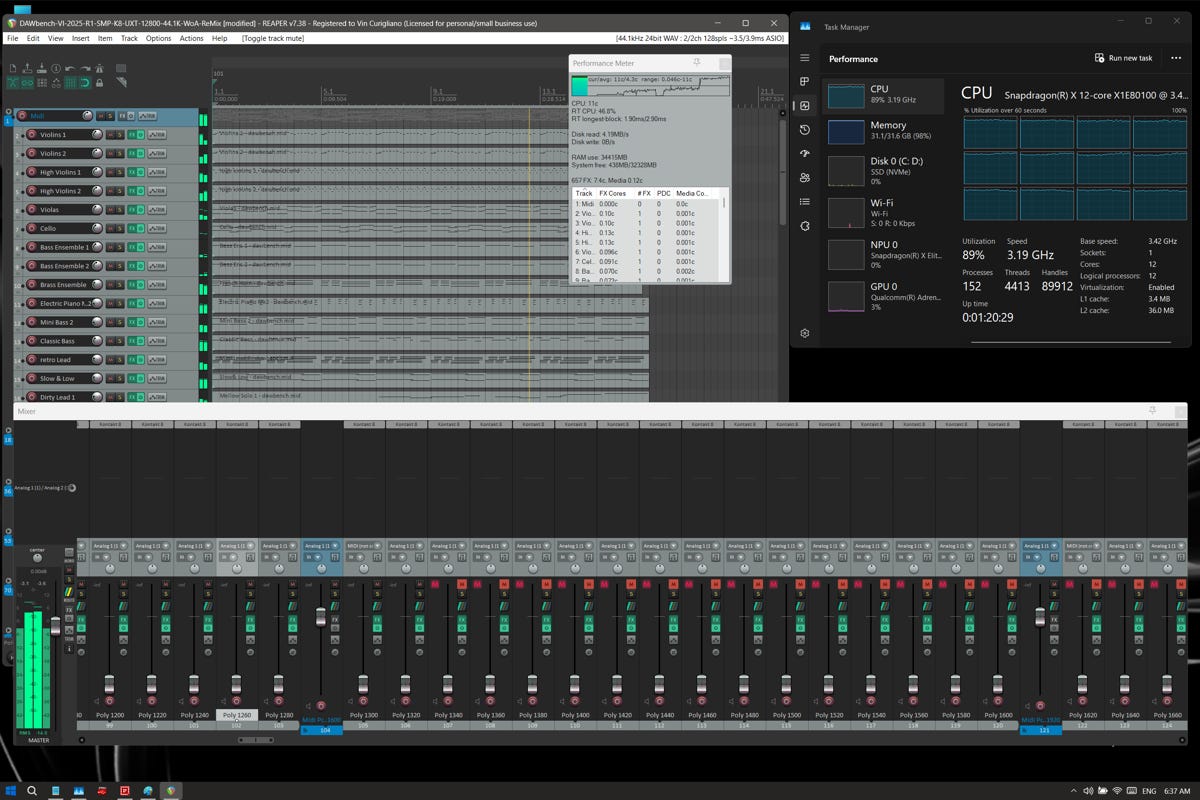
Task: Open the Options menu in REAPER
Action: coord(158,38)
